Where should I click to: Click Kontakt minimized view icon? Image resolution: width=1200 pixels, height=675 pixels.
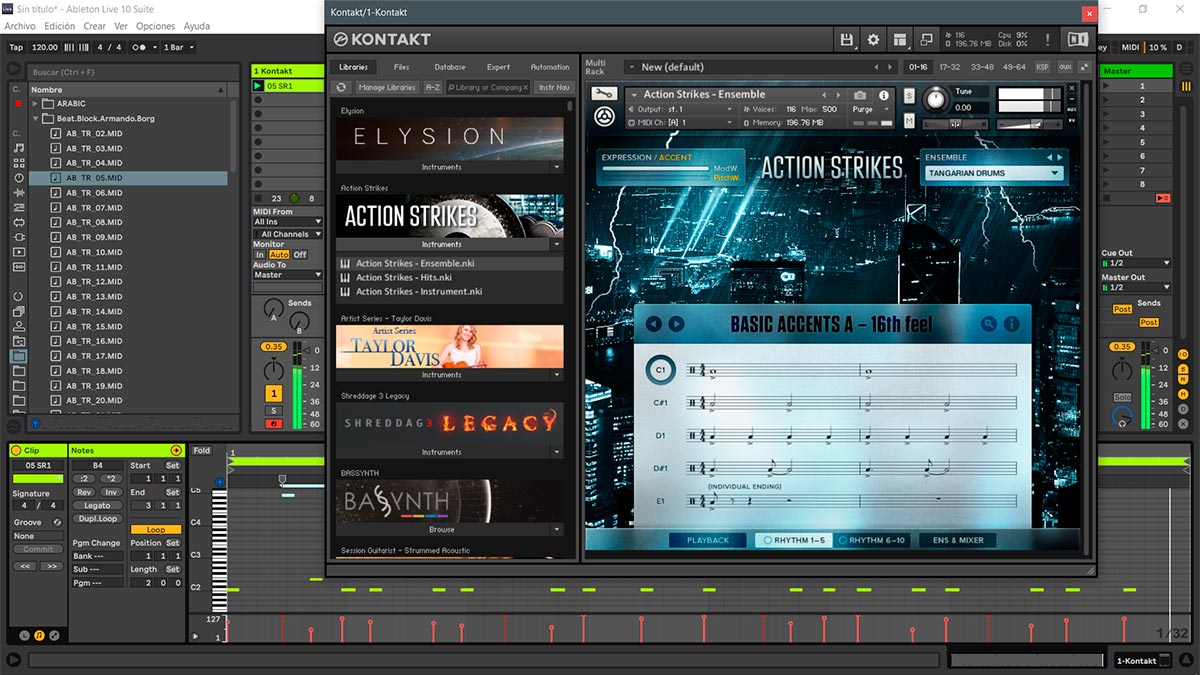[x=926, y=39]
